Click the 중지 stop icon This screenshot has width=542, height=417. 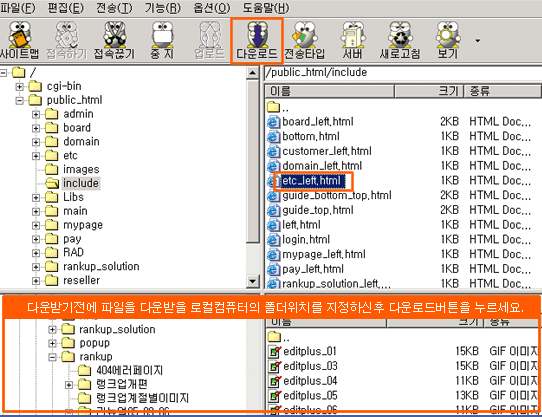coord(162,40)
